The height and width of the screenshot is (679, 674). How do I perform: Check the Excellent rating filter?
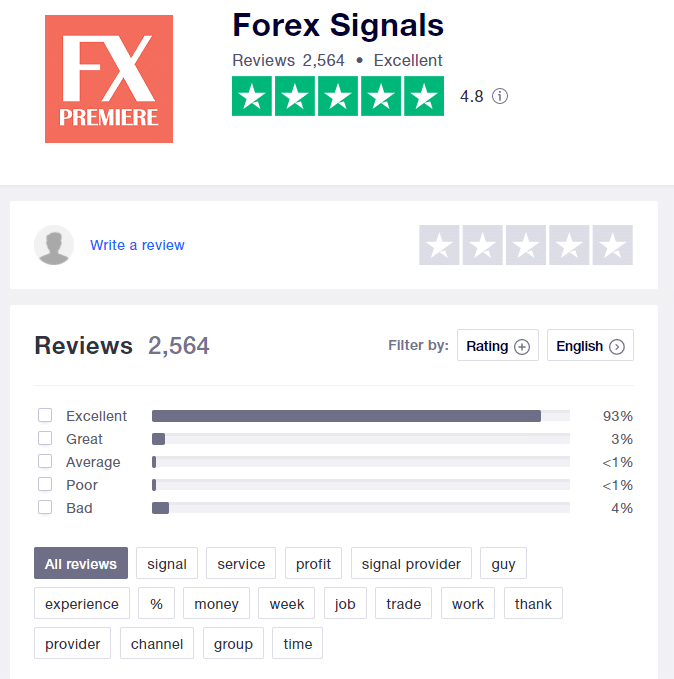pyautogui.click(x=45, y=416)
